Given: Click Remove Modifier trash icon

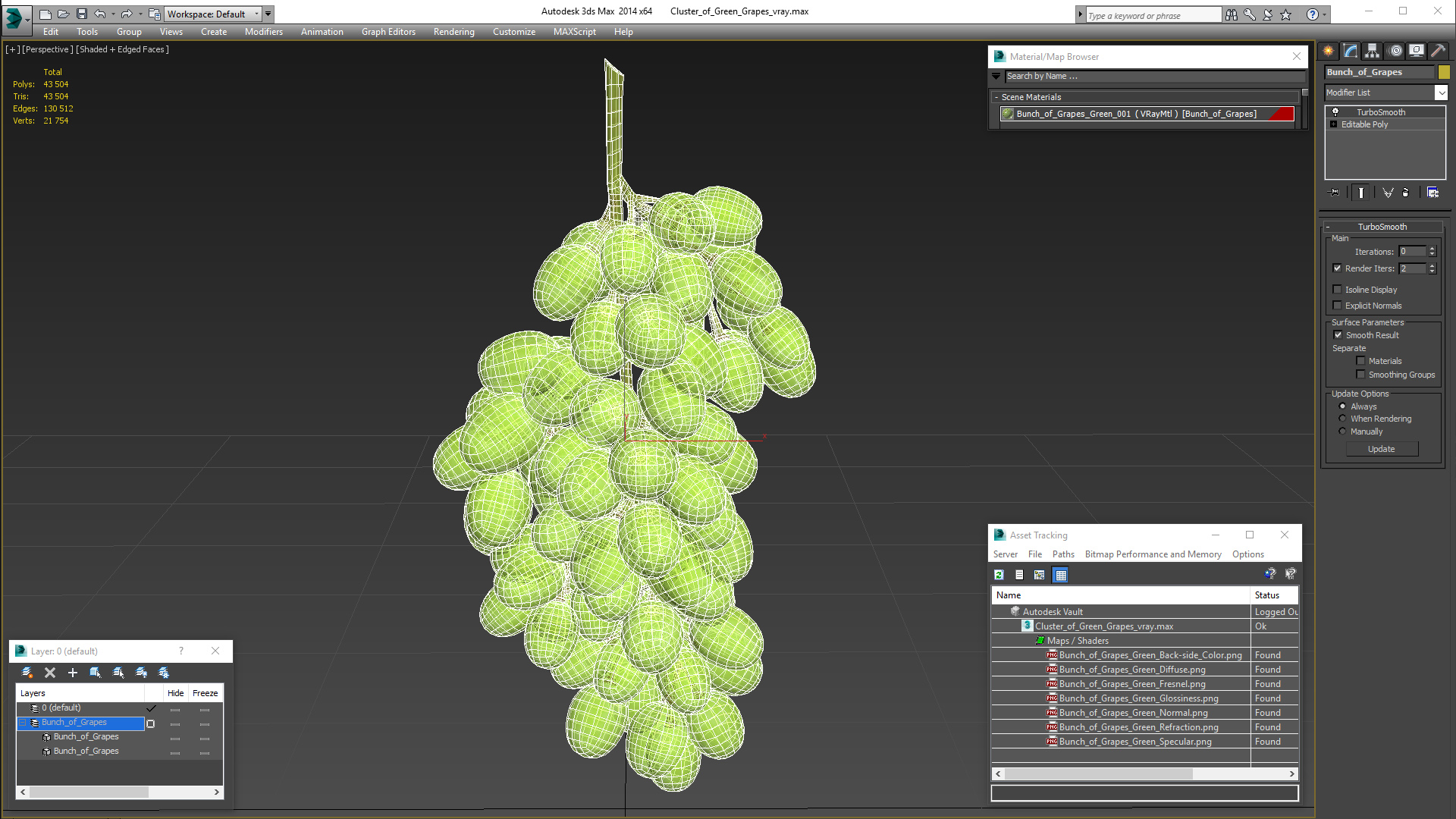Looking at the screenshot, I should (1405, 193).
